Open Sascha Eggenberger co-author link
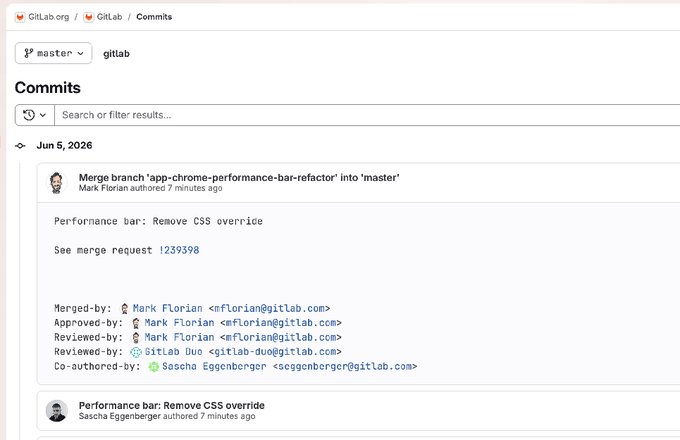Viewport: 680px width, 440px height. [x=214, y=366]
